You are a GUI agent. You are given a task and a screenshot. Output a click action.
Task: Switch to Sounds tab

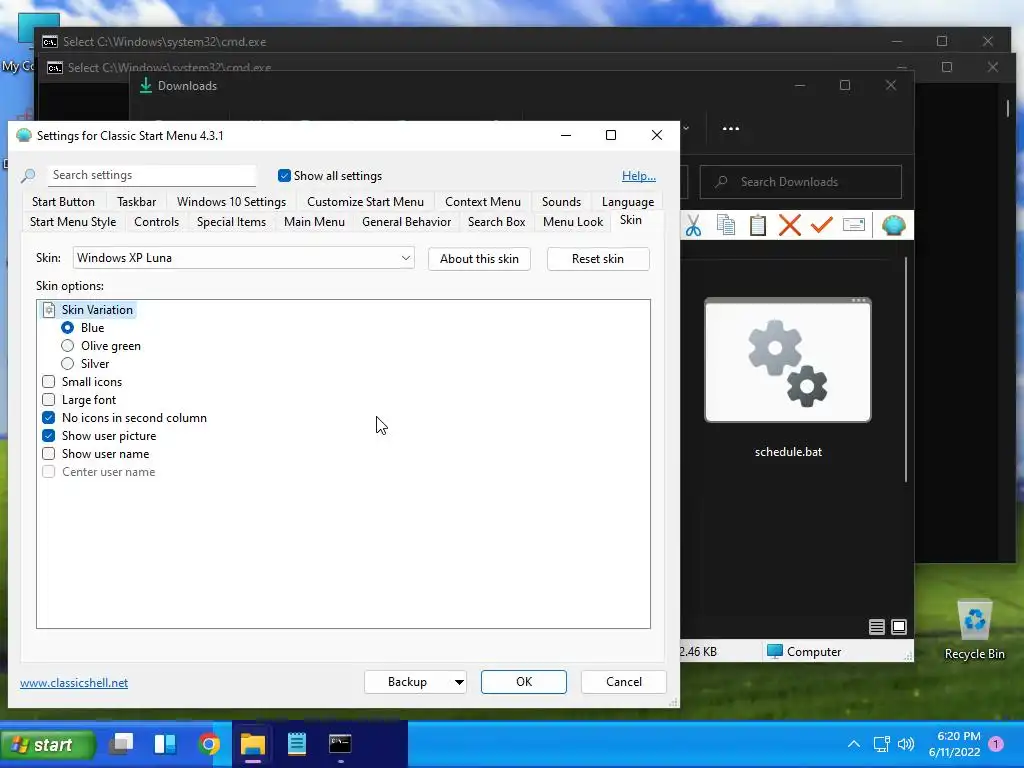click(x=561, y=202)
